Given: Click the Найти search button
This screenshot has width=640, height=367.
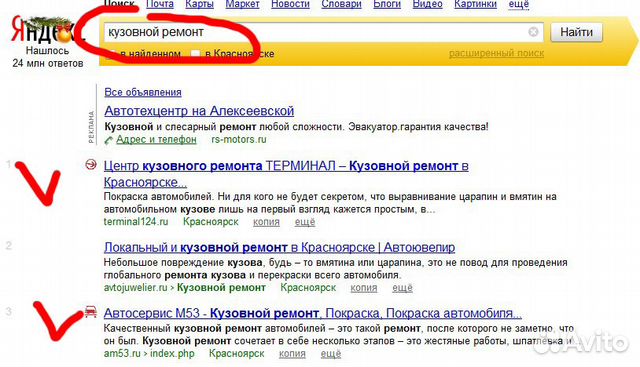Looking at the screenshot, I should tap(576, 32).
